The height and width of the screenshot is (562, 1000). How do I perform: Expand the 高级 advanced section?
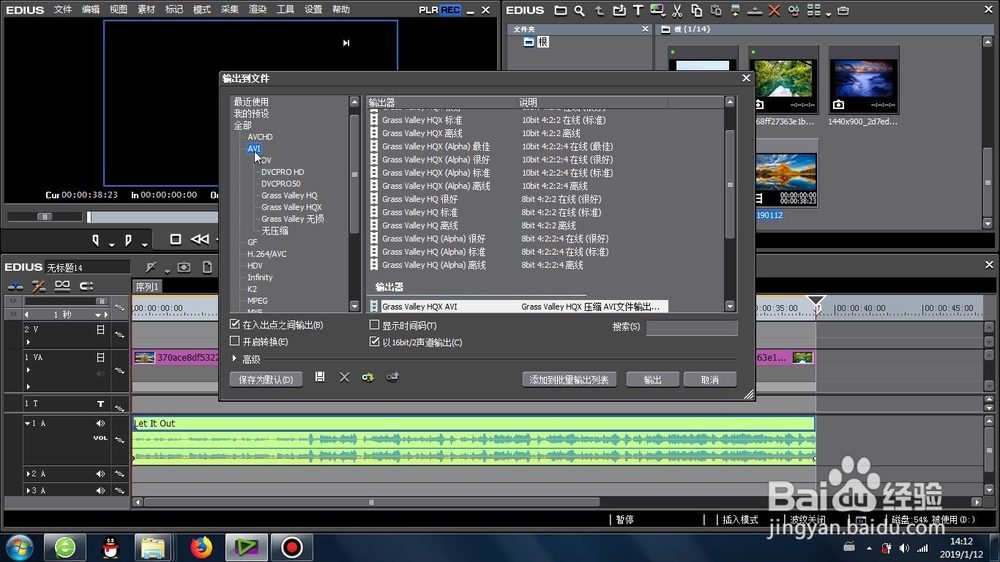click(235, 359)
